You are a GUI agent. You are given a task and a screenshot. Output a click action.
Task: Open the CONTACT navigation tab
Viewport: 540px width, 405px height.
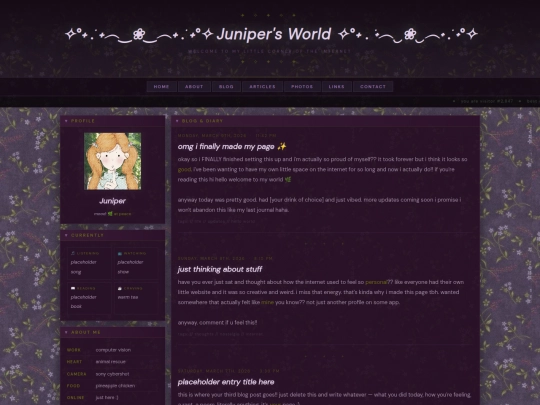coord(373,86)
